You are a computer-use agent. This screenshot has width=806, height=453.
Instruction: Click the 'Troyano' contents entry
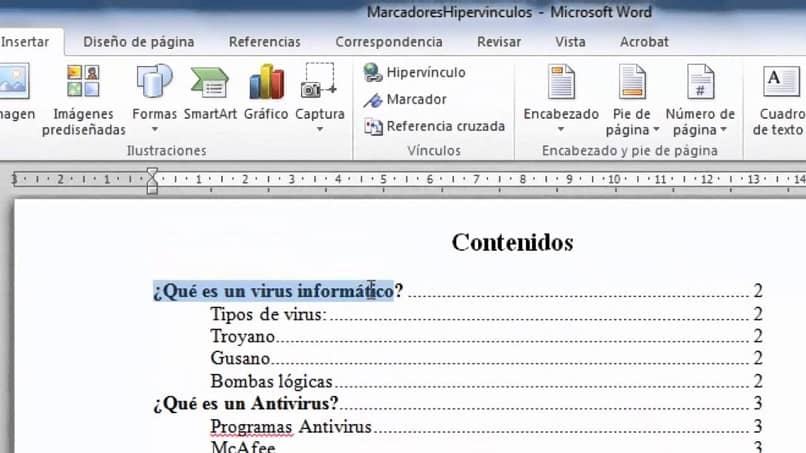243,337
